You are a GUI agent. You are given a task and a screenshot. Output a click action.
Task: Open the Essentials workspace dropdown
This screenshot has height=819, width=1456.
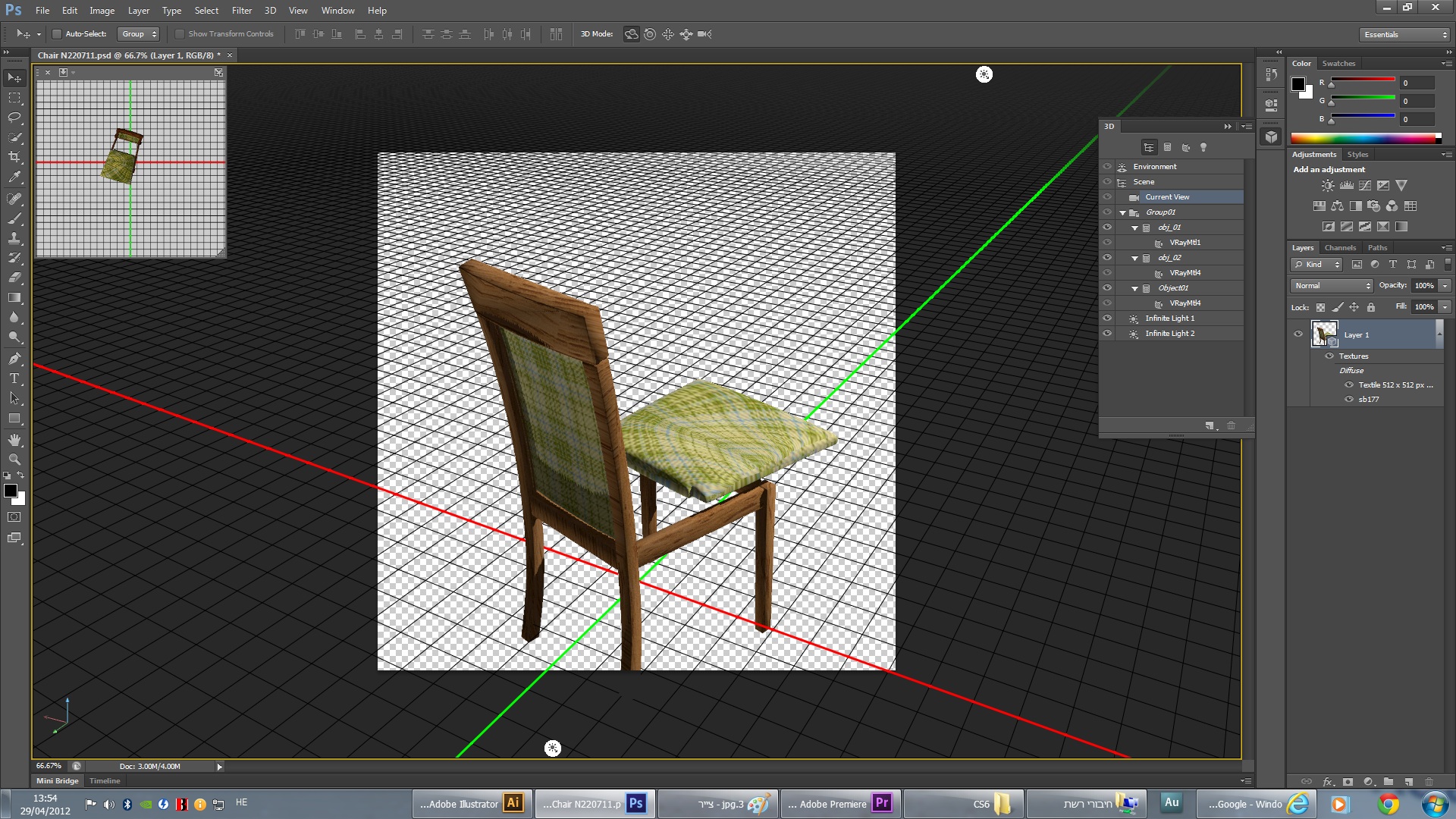[1404, 35]
